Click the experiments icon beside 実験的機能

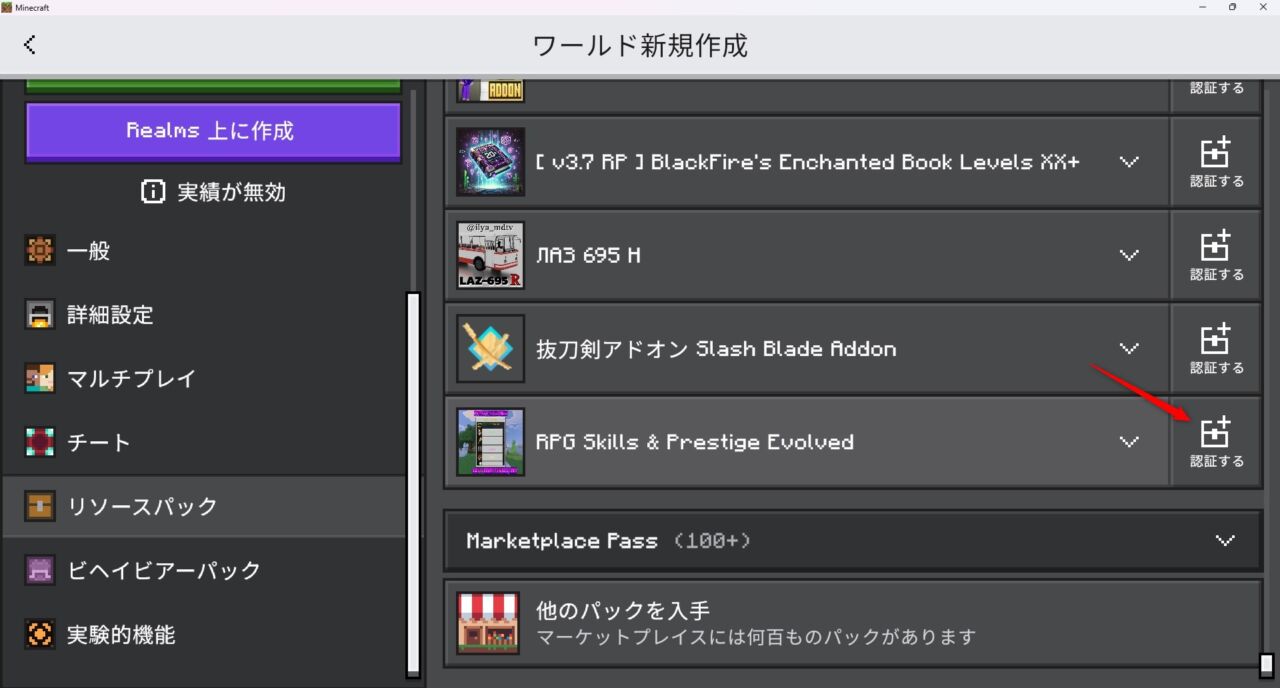(x=40, y=634)
